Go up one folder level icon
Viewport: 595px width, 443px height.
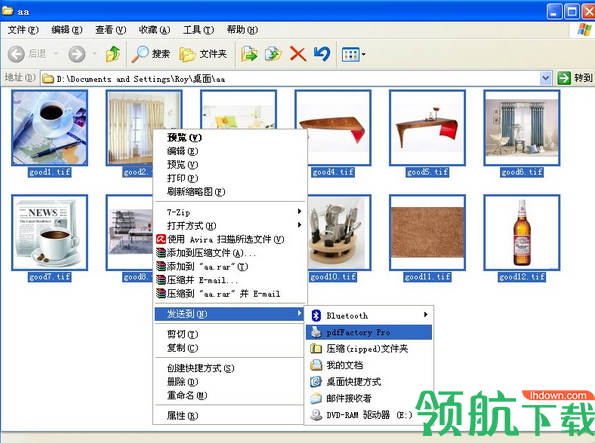(113, 54)
